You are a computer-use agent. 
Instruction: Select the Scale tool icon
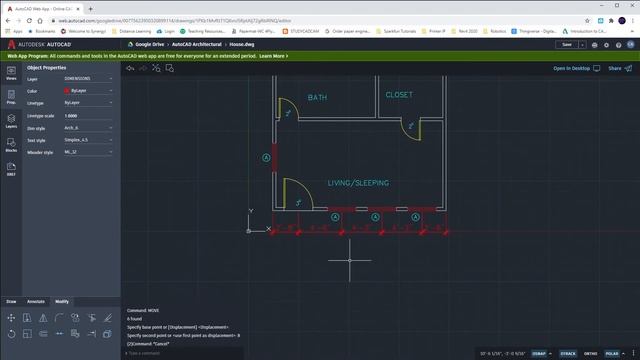pyautogui.click(x=27, y=334)
